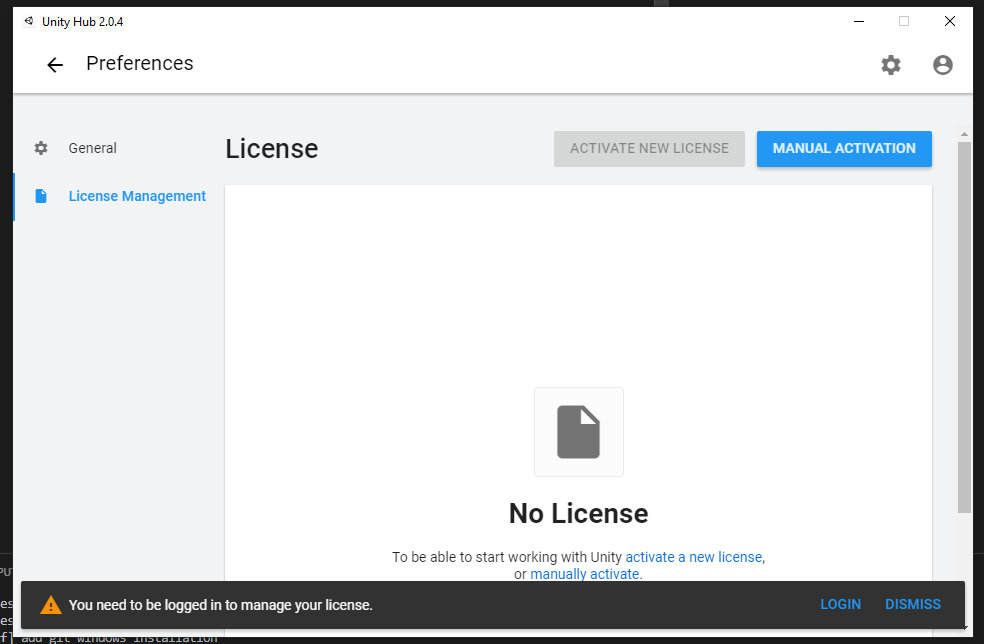Viewport: 984px width, 644px height.
Task: Click LOGIN in the notification bar
Action: tap(840, 604)
